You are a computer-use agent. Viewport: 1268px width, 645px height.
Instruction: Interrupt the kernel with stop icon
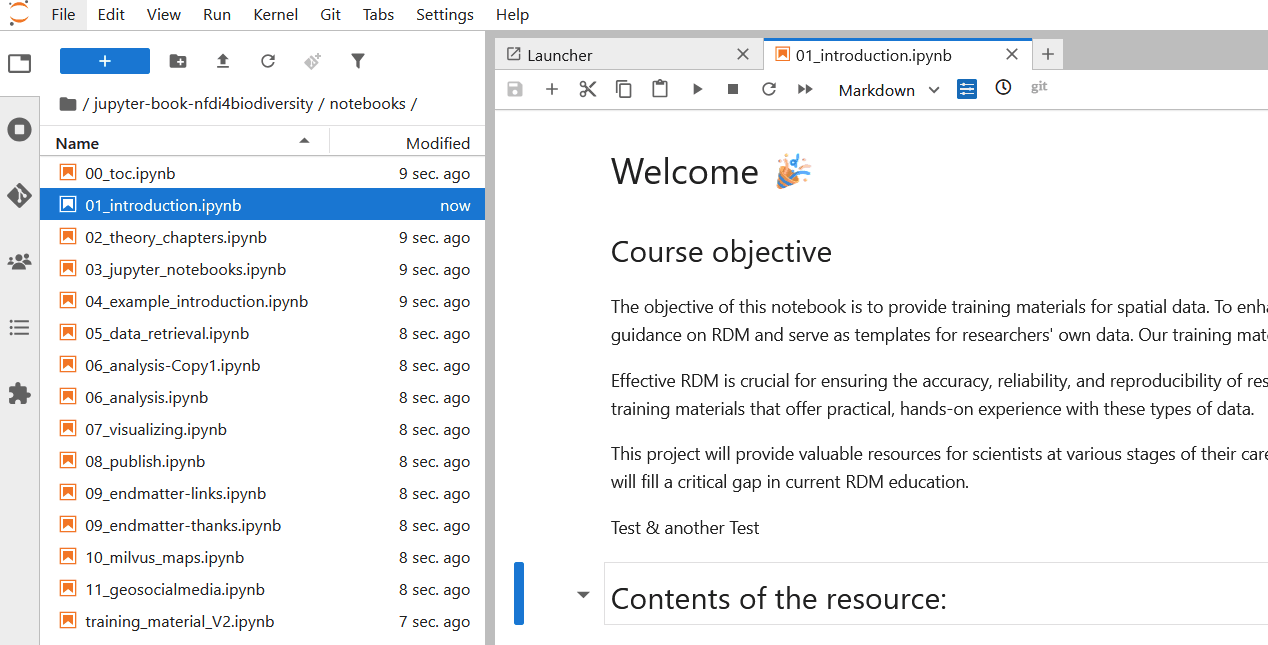click(x=732, y=89)
